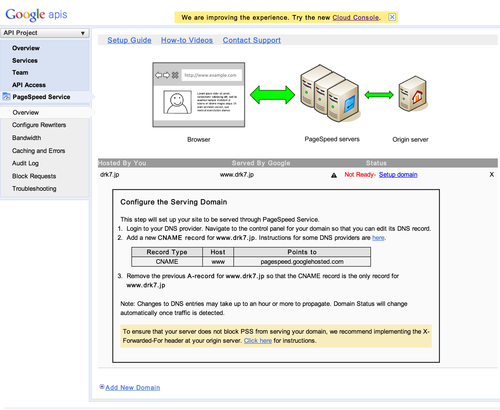Click Add New Domain link
500x410 pixels.
133,388
